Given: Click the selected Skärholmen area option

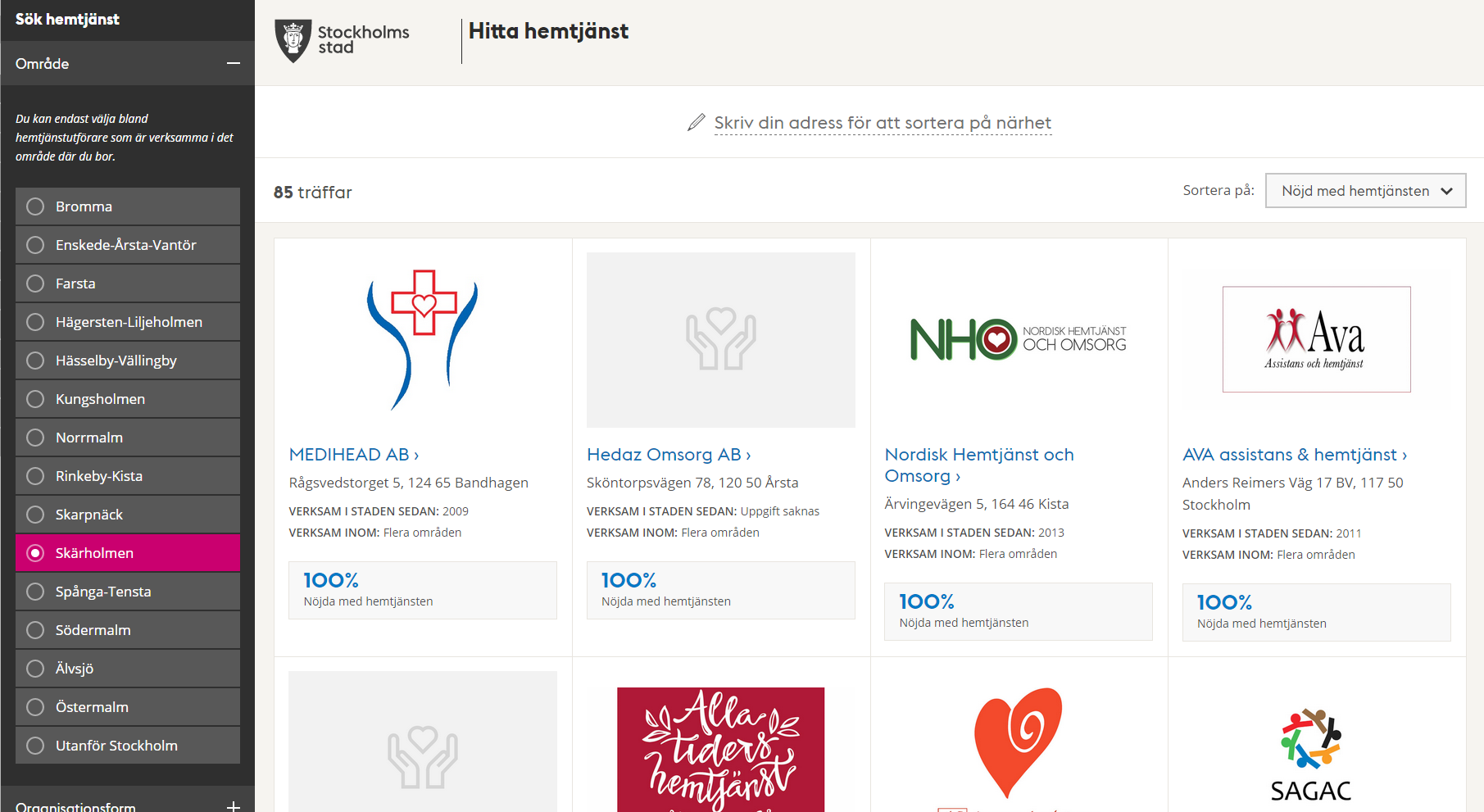Looking at the screenshot, I should click(x=128, y=553).
